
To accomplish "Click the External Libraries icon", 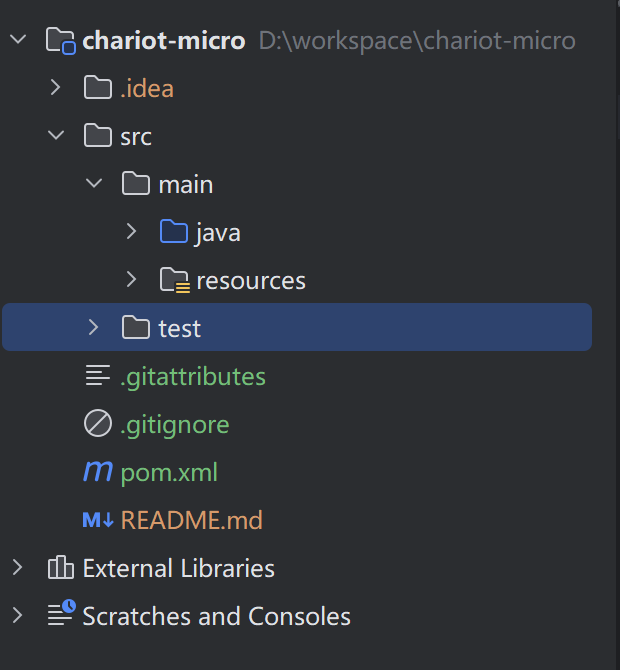I will coord(61,567).
